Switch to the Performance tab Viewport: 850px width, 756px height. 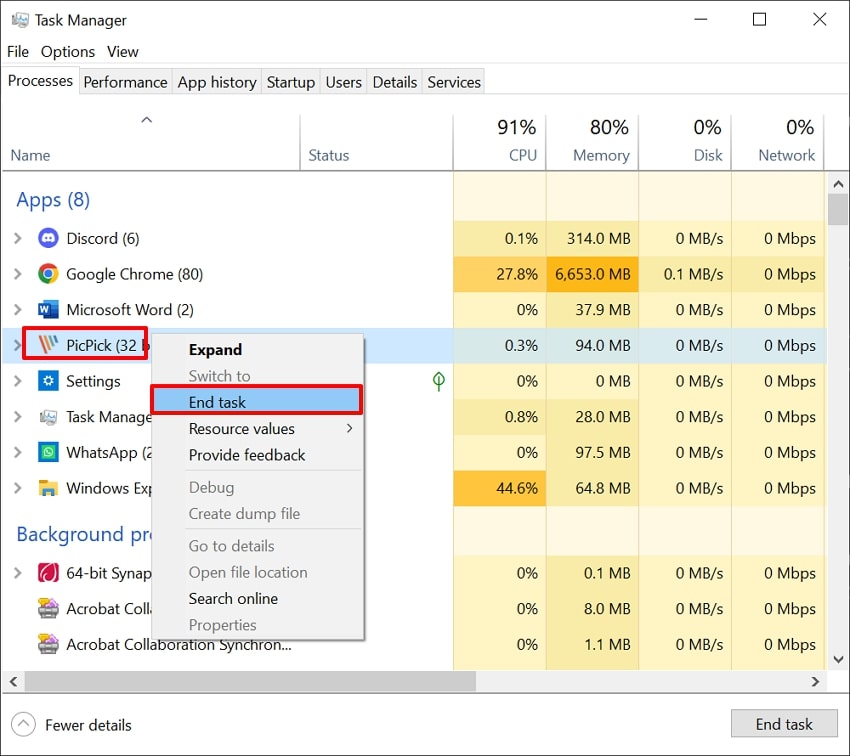(x=125, y=82)
